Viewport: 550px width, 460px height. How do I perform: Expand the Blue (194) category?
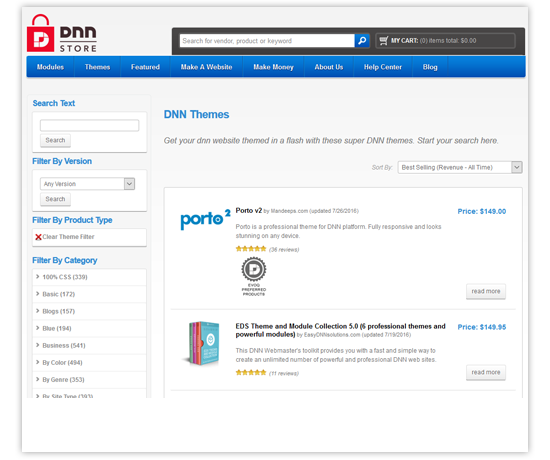click(x=89, y=329)
